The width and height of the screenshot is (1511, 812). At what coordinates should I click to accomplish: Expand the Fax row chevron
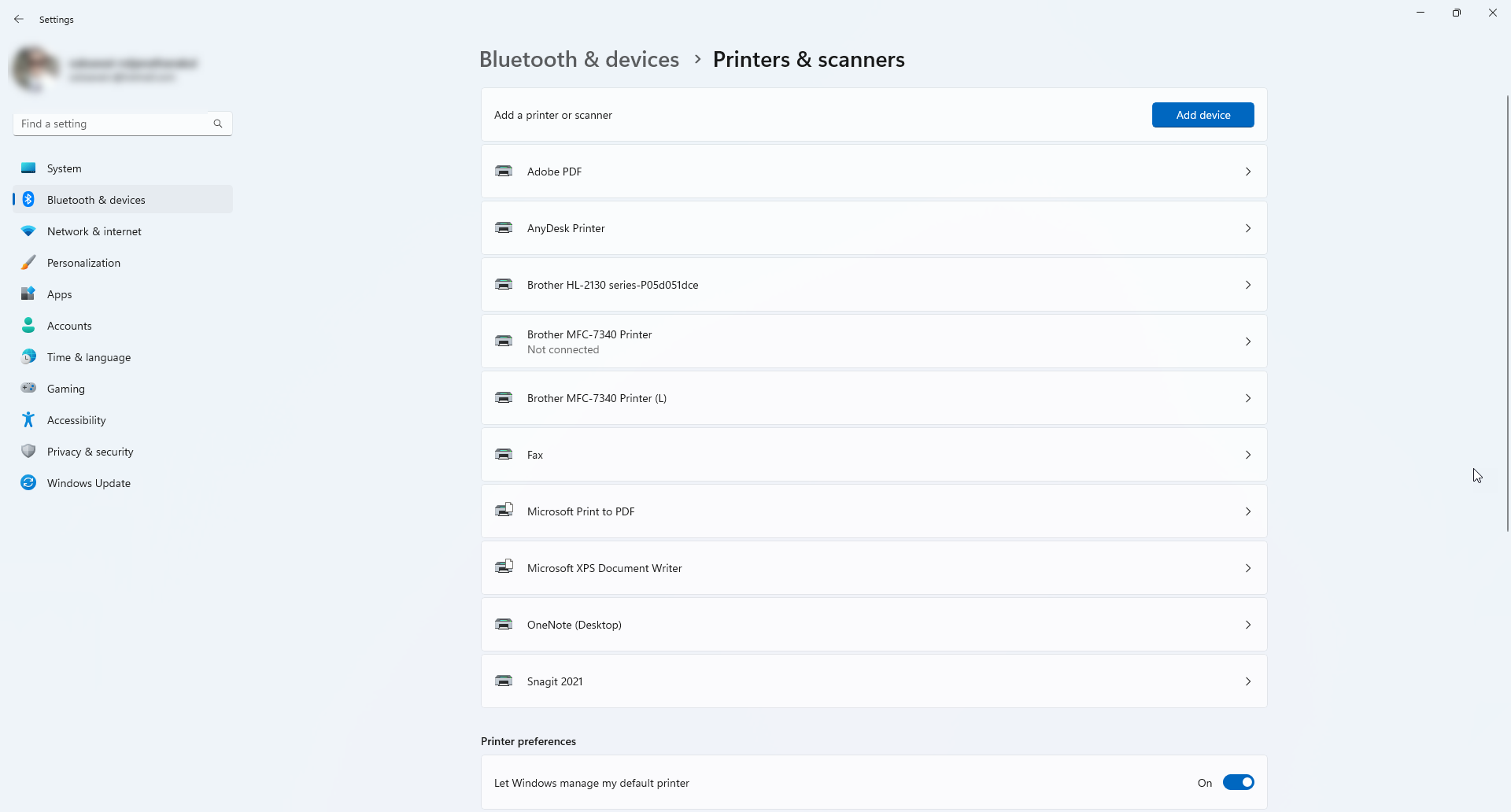tap(1248, 455)
